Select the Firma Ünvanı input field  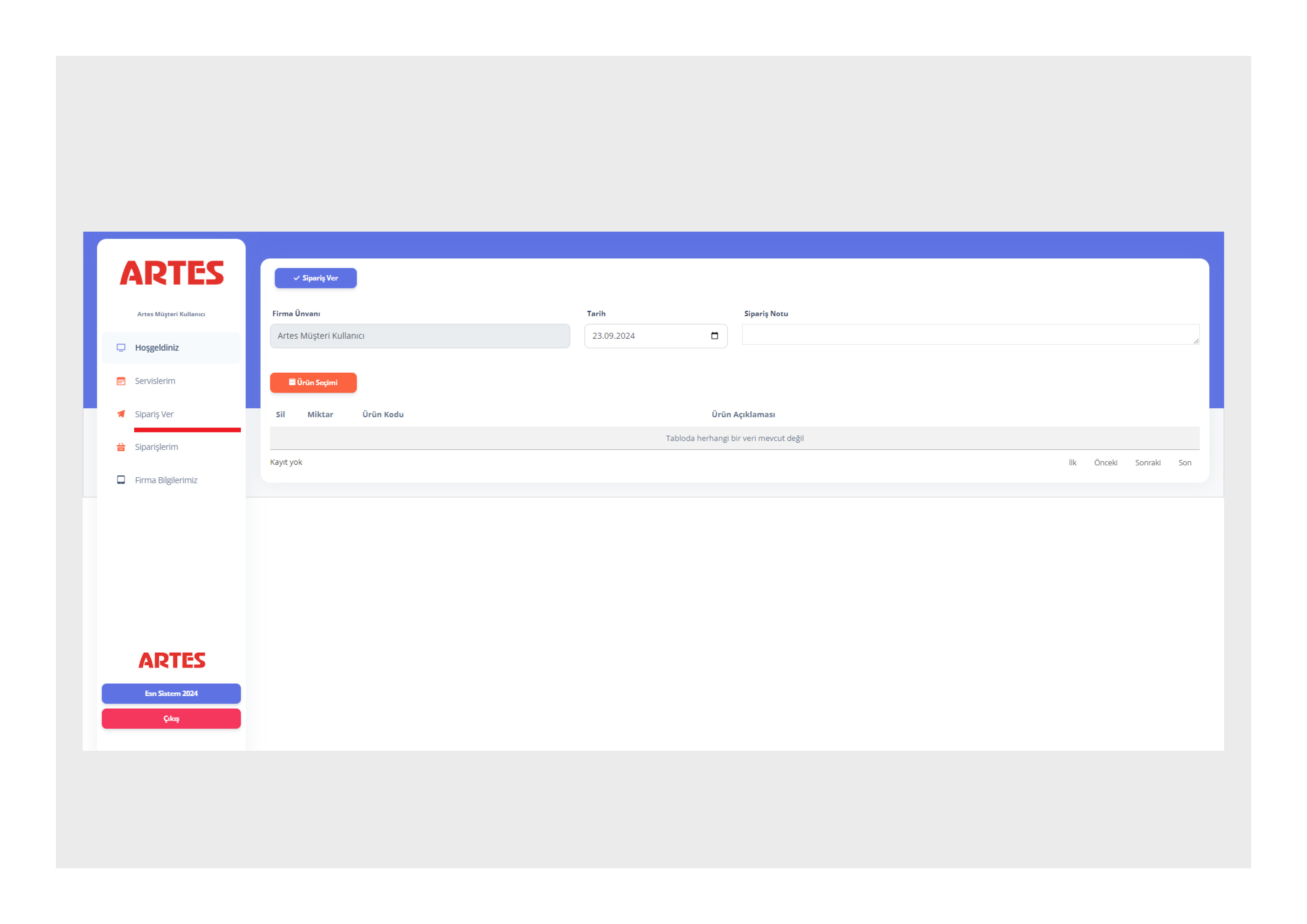tap(421, 335)
